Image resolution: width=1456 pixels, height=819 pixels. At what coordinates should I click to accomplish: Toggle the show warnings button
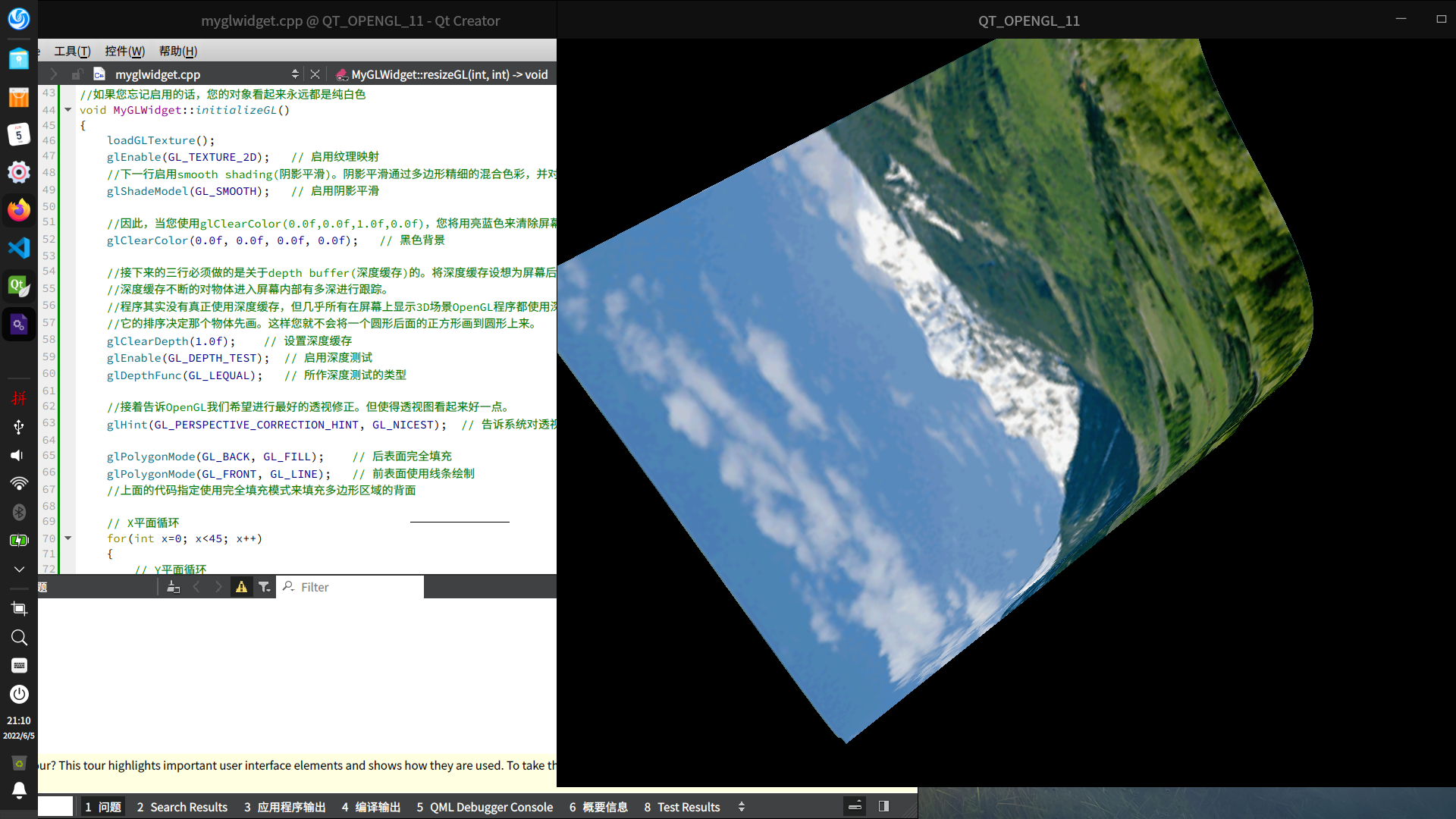[x=241, y=587]
